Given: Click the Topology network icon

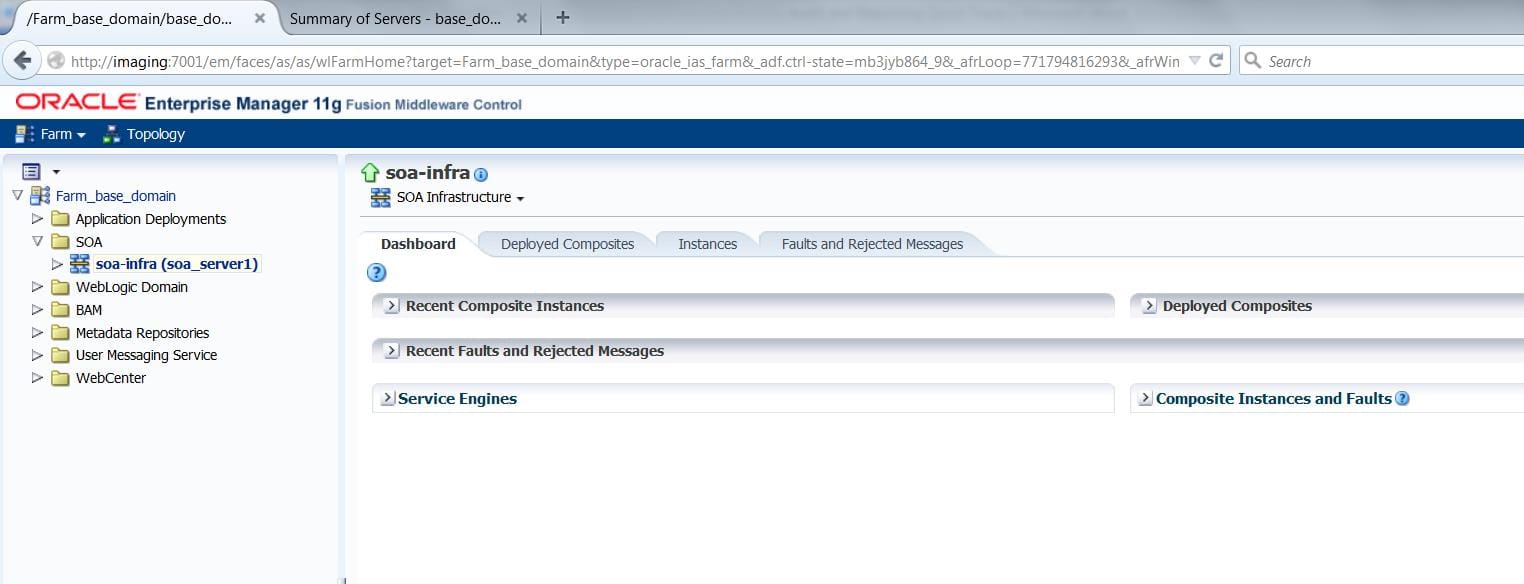Looking at the screenshot, I should [x=112, y=134].
